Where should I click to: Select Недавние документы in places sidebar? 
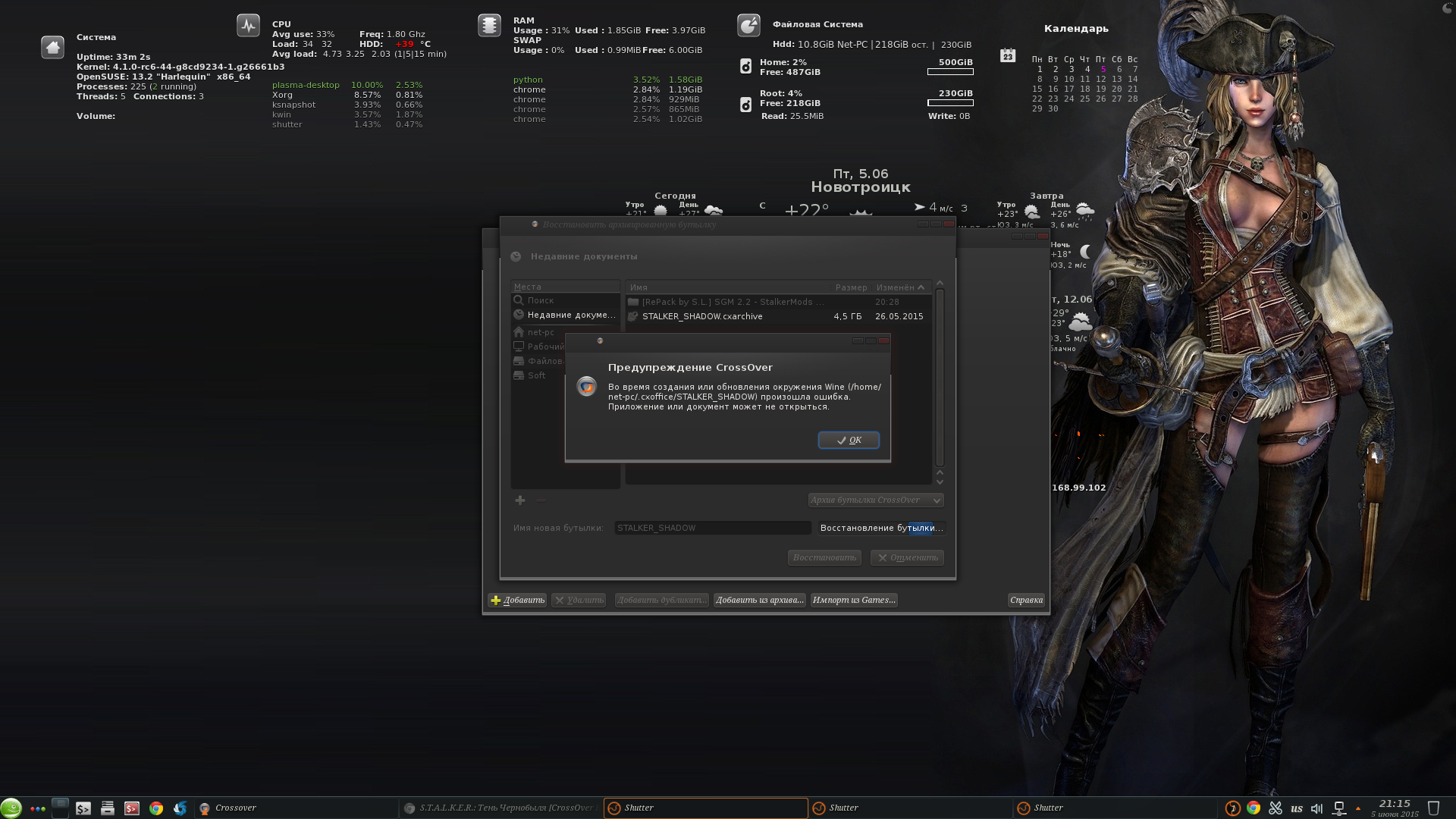click(566, 315)
